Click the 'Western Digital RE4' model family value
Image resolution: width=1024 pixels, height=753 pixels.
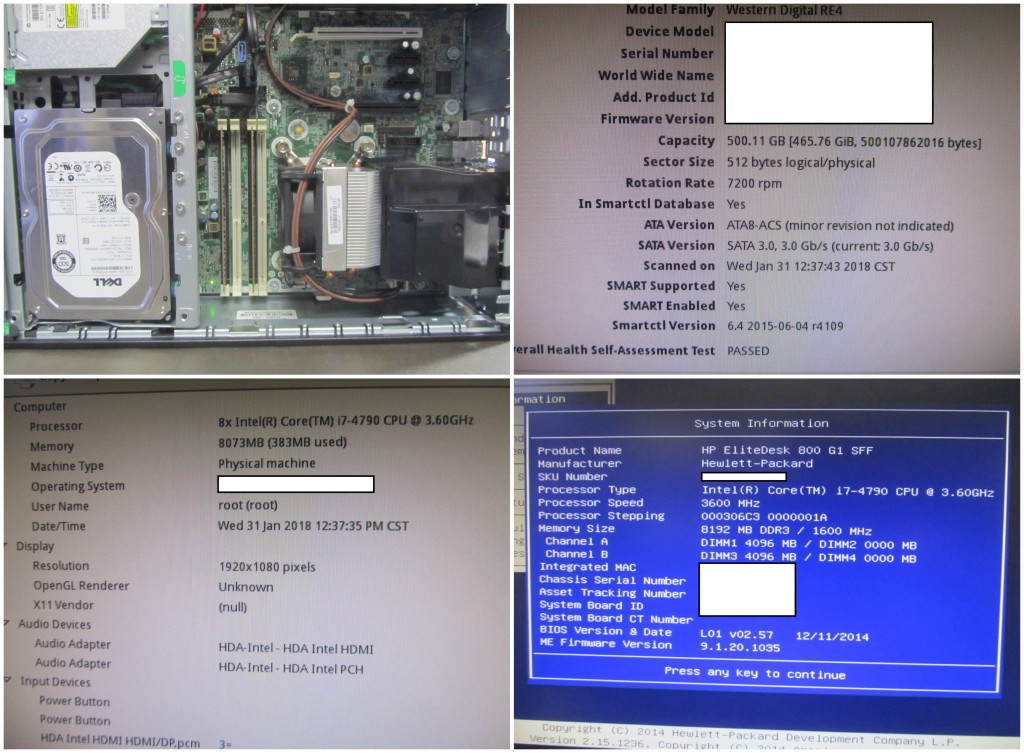(x=784, y=10)
